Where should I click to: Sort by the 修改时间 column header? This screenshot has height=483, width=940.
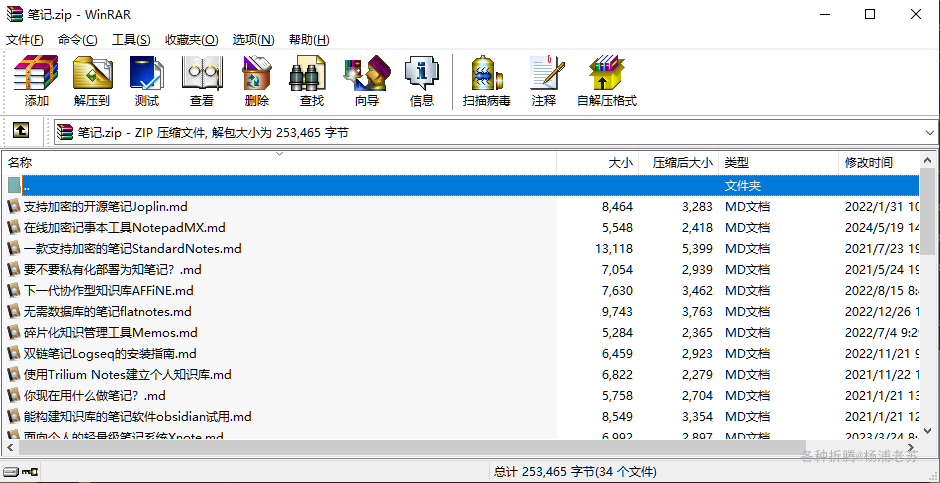[x=878, y=162]
